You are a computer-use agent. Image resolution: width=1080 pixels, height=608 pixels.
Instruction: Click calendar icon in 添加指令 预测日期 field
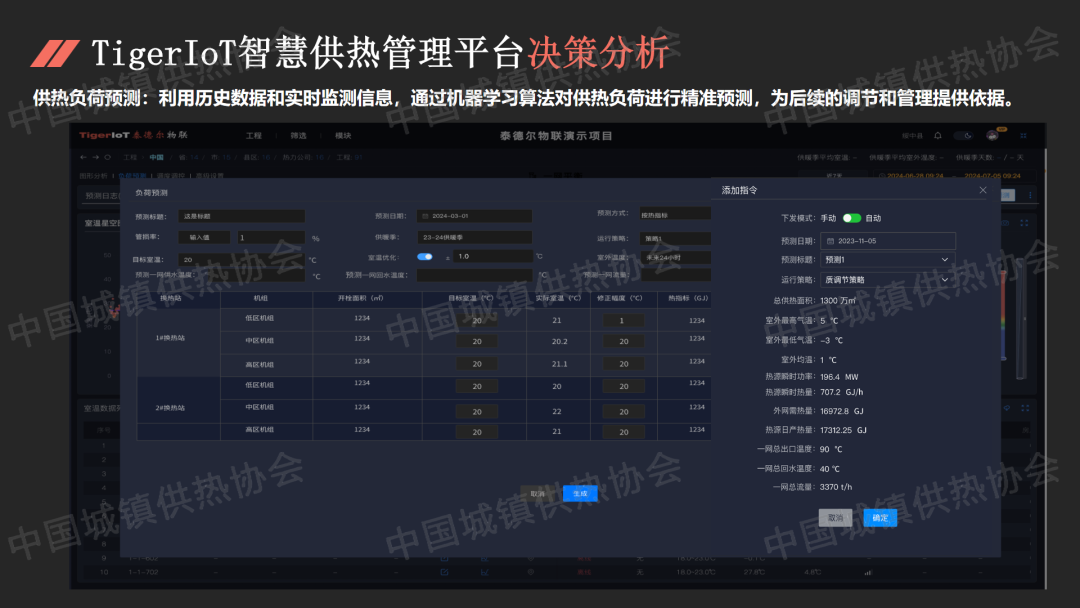[830, 241]
